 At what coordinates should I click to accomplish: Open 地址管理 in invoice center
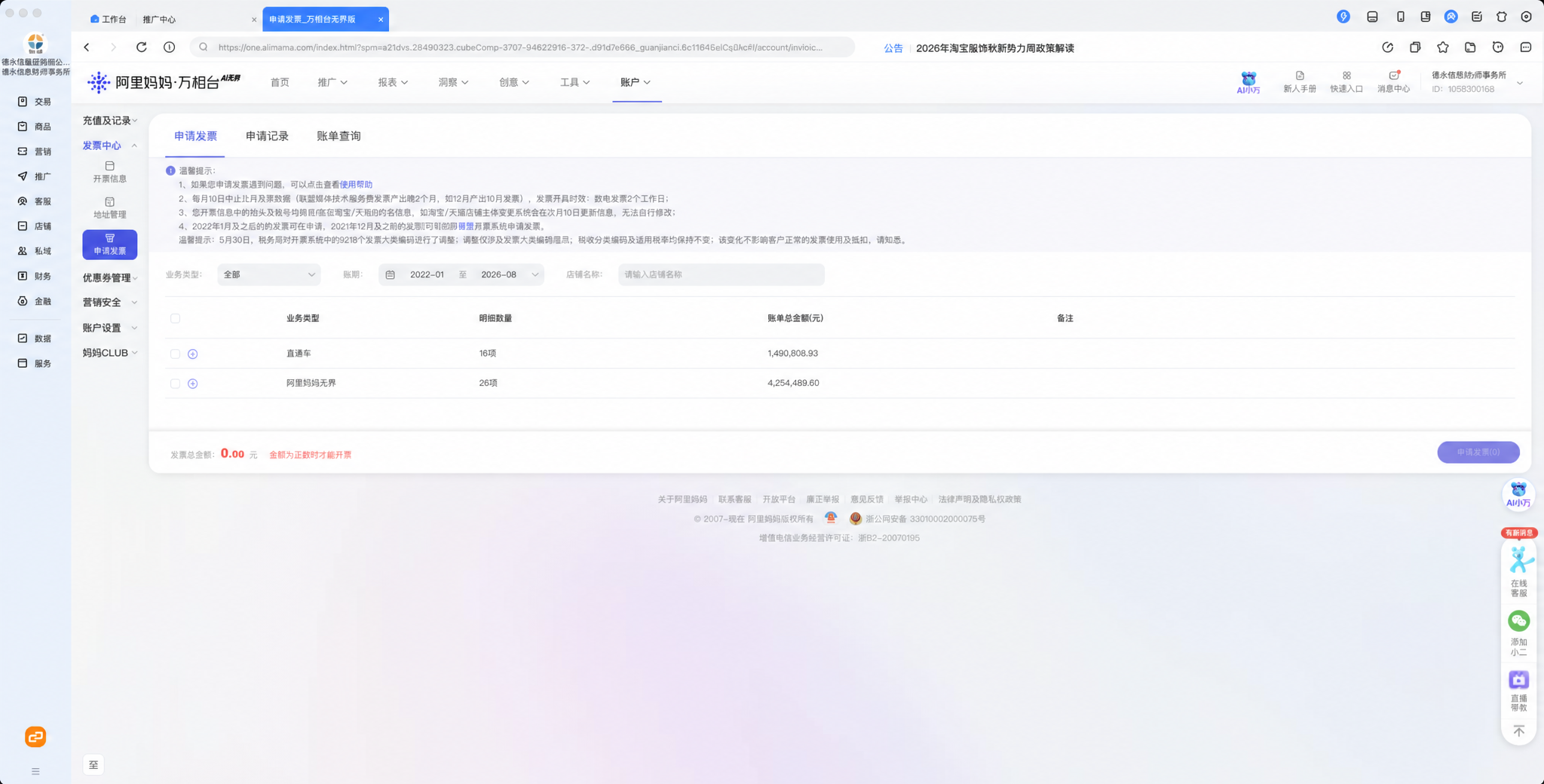pos(110,207)
